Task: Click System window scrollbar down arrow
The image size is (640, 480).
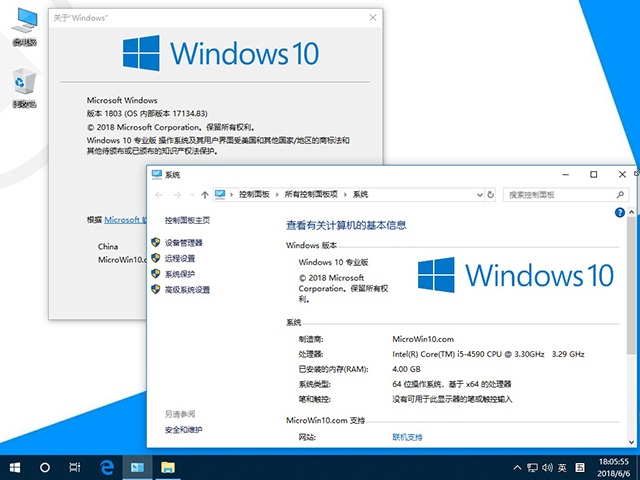Action: (x=631, y=442)
